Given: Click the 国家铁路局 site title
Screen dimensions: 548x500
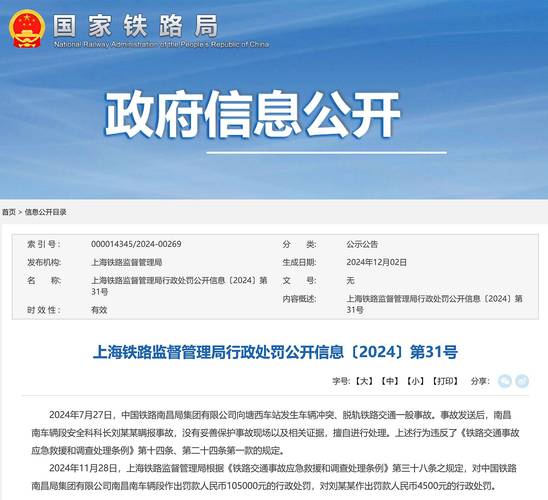Looking at the screenshot, I should pos(136,26).
